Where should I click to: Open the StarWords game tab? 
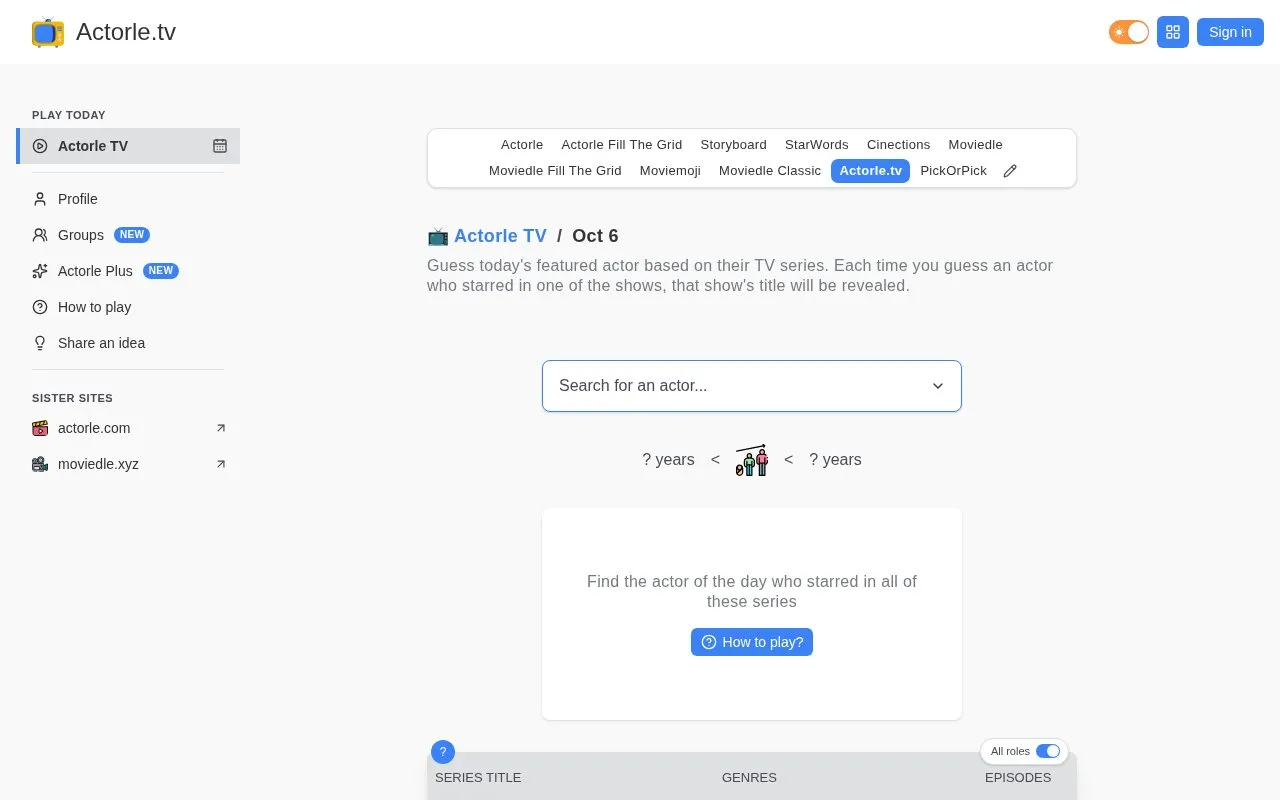[x=817, y=145]
